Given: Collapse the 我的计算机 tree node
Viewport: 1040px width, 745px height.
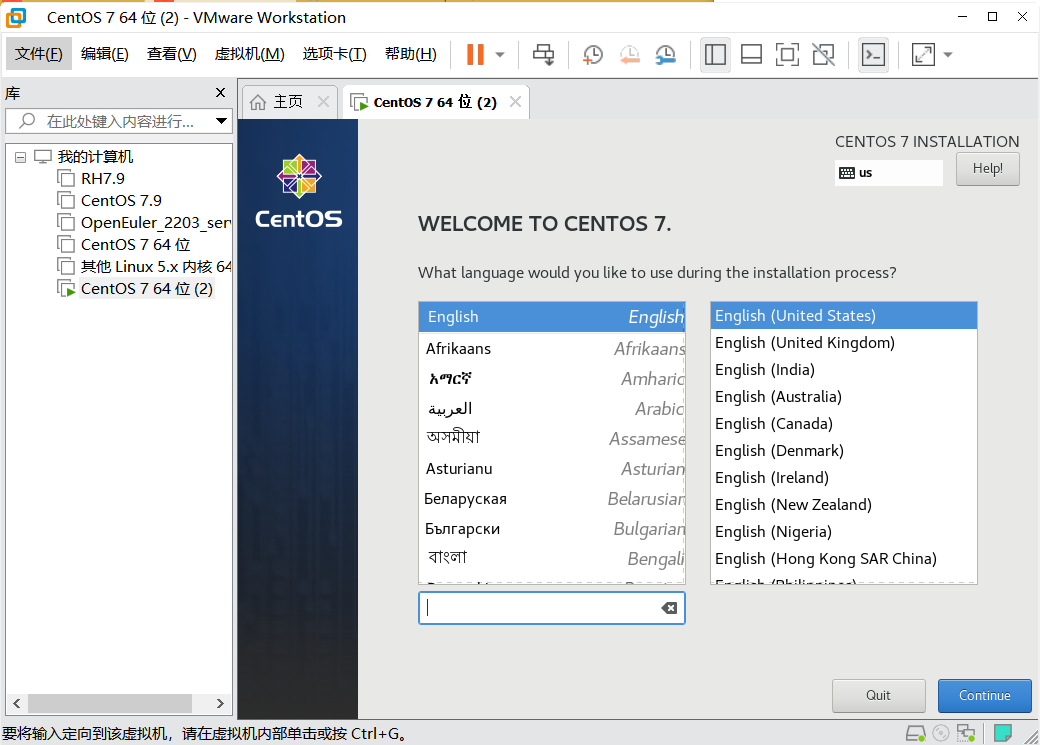Looking at the screenshot, I should pyautogui.click(x=21, y=157).
